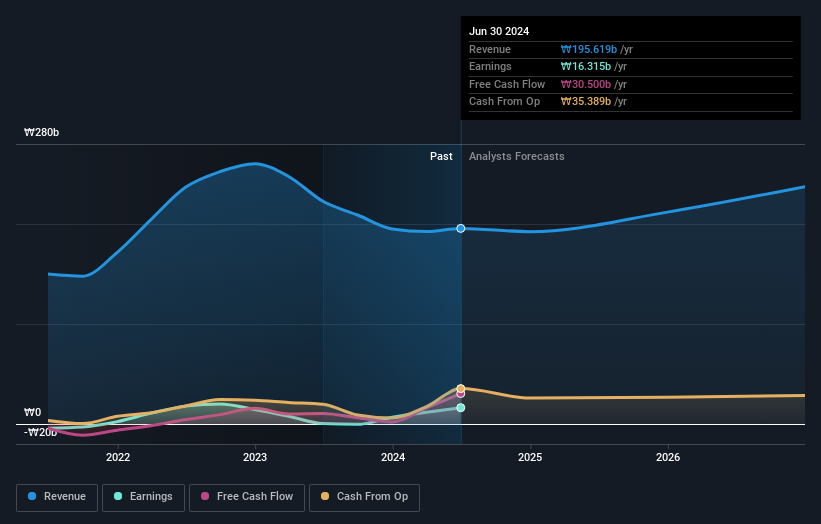Click the Past label
The height and width of the screenshot is (524, 821).
pos(441,156)
